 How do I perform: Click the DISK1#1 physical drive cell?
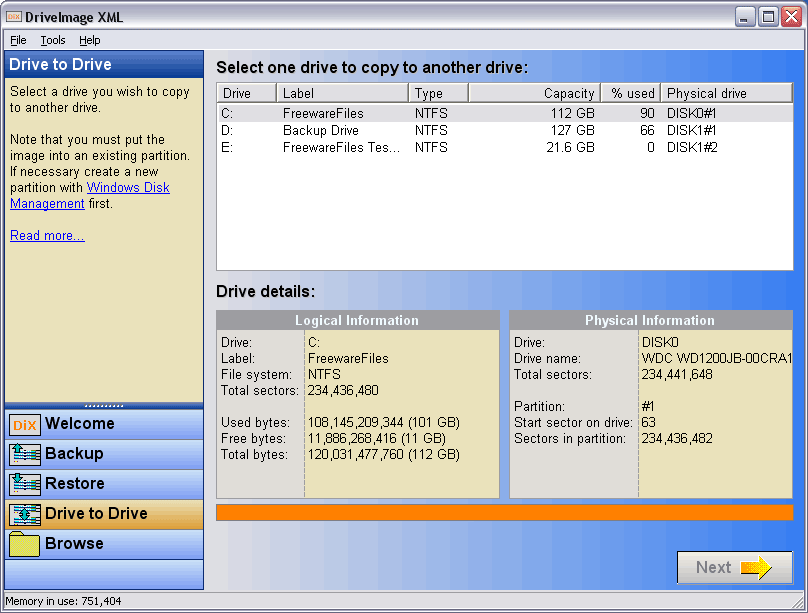click(691, 130)
